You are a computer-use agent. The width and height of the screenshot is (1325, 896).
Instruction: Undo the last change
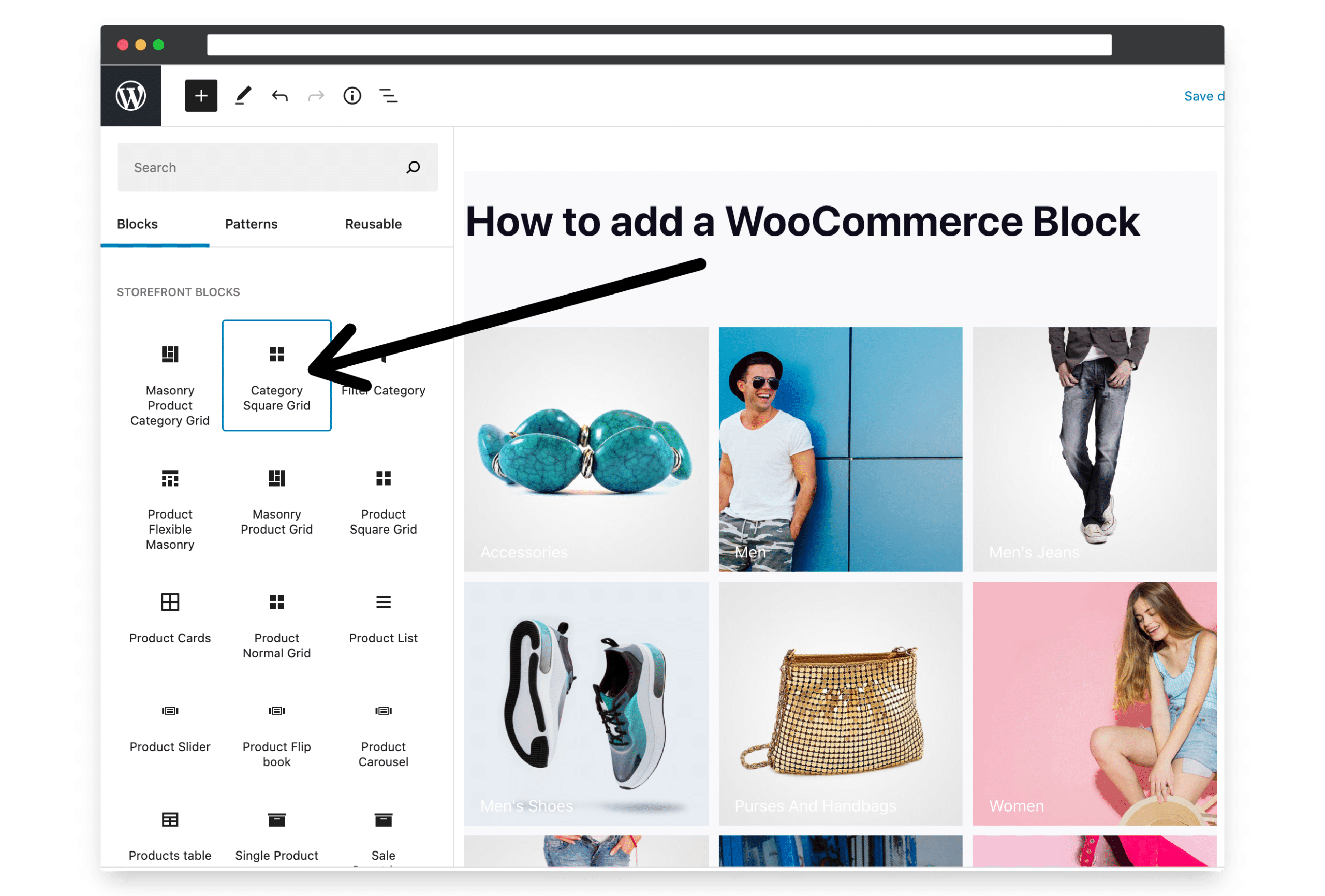click(x=280, y=96)
